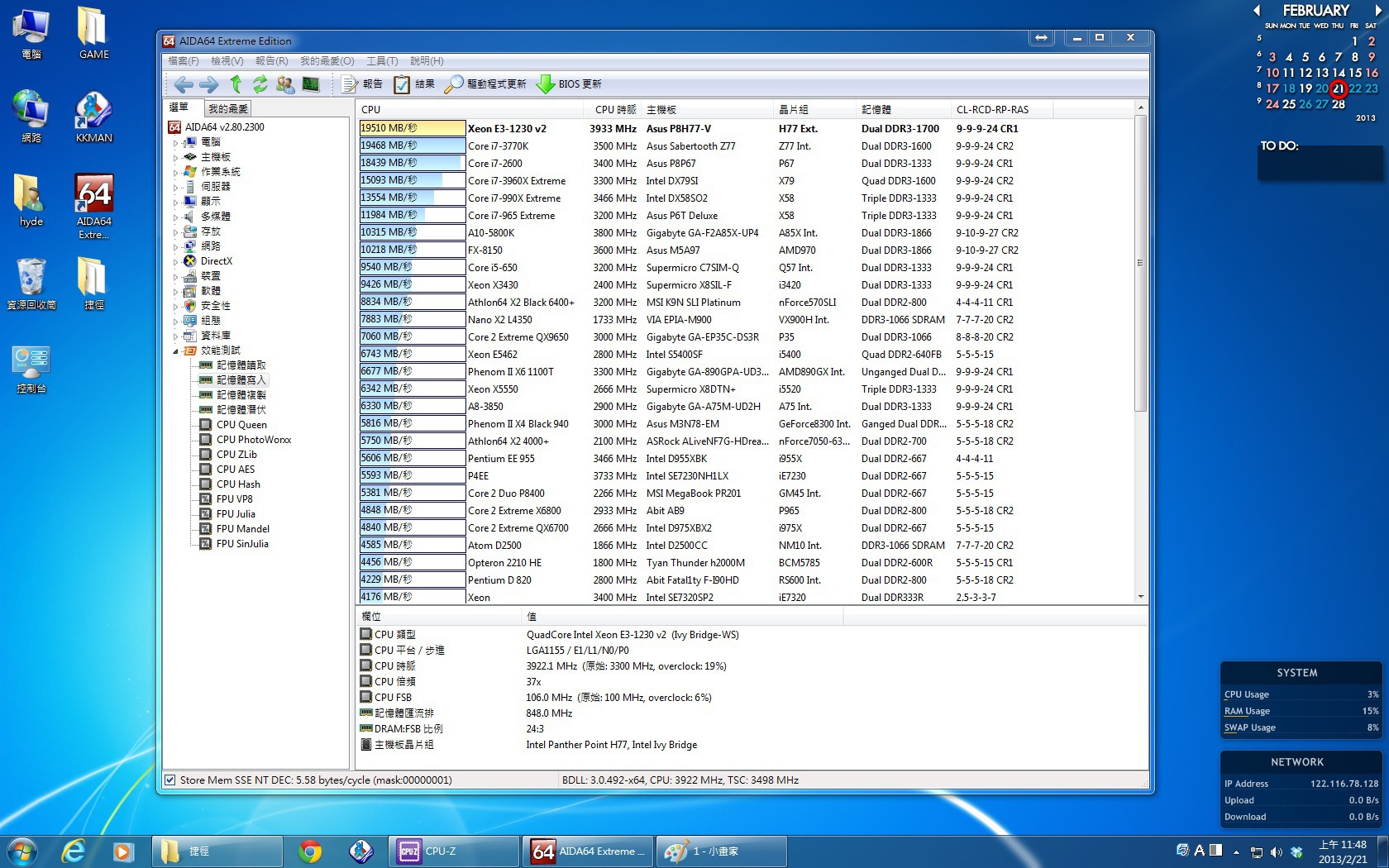Expand the 網路 tree node
The height and width of the screenshot is (868, 1389).
tap(175, 247)
